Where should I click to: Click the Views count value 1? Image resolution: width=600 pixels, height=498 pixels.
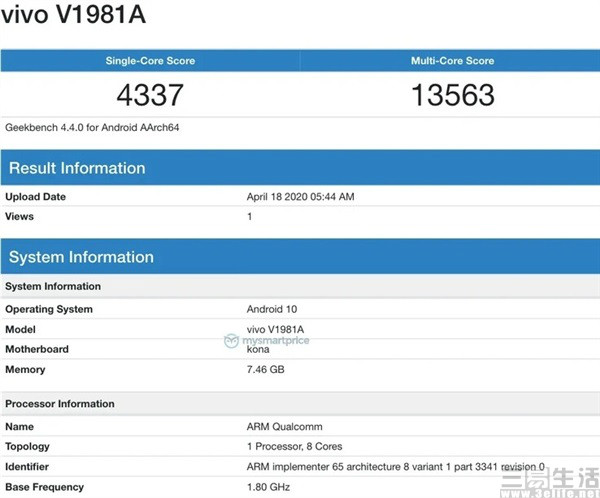(249, 217)
